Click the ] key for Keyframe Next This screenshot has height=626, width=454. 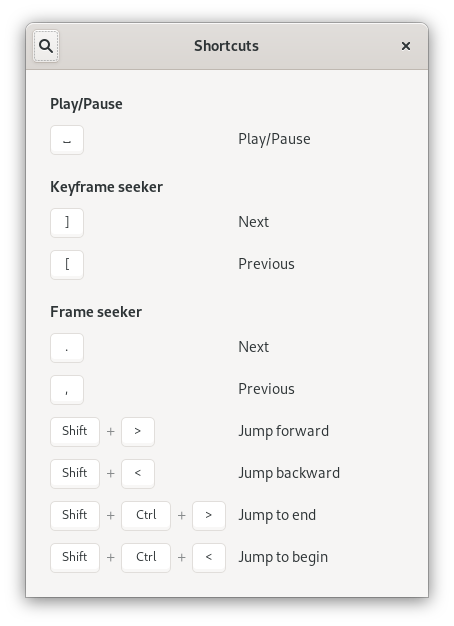[x=67, y=223]
